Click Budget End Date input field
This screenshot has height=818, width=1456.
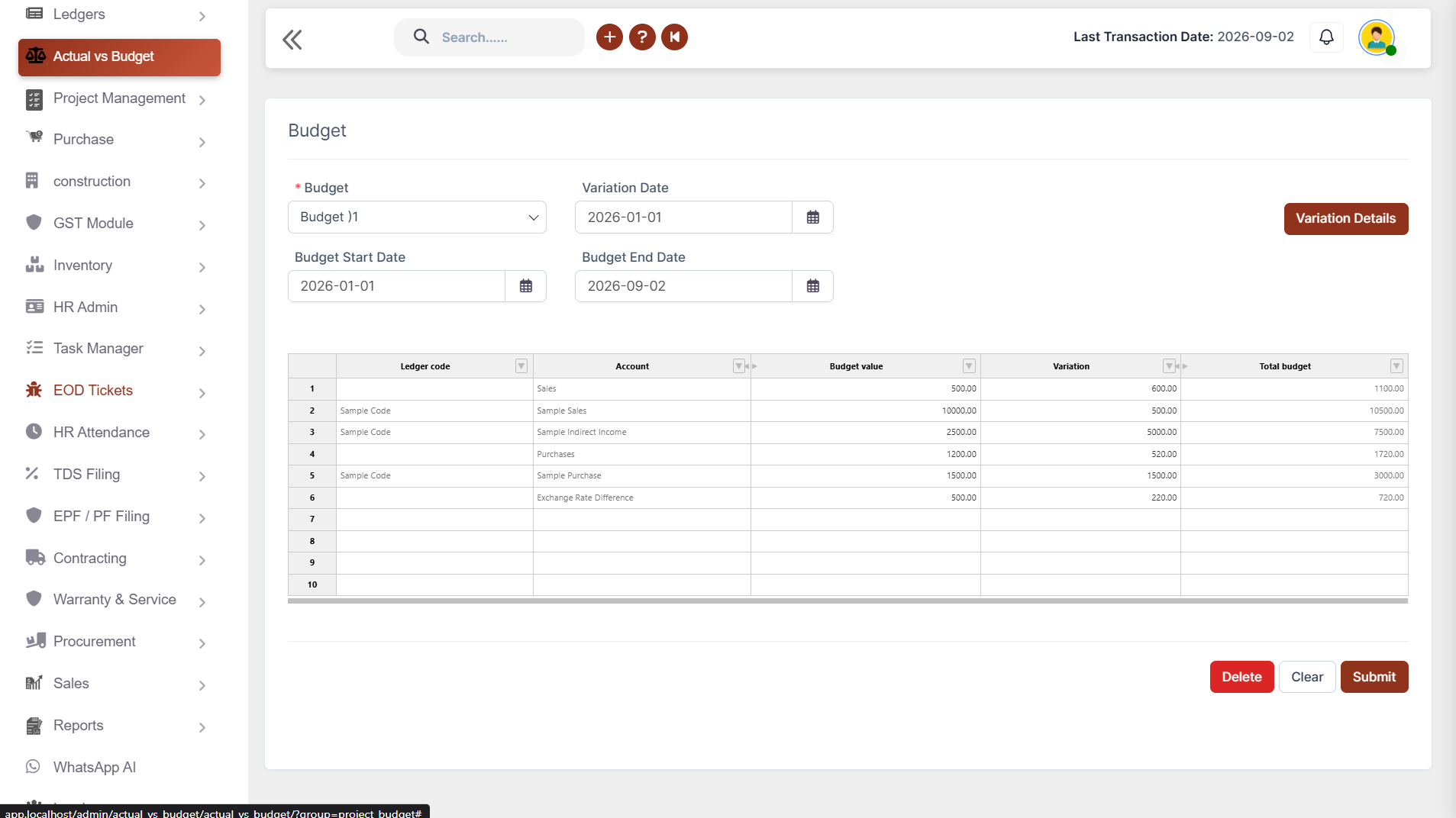[x=683, y=286]
